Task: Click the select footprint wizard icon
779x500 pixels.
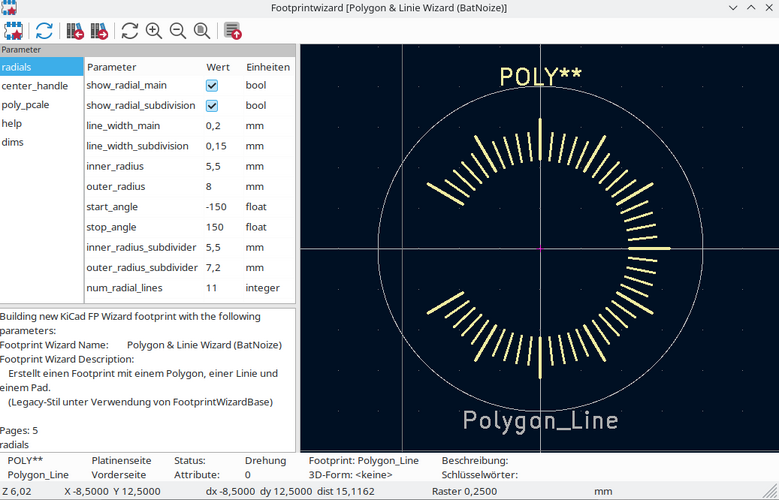Action: [14, 31]
